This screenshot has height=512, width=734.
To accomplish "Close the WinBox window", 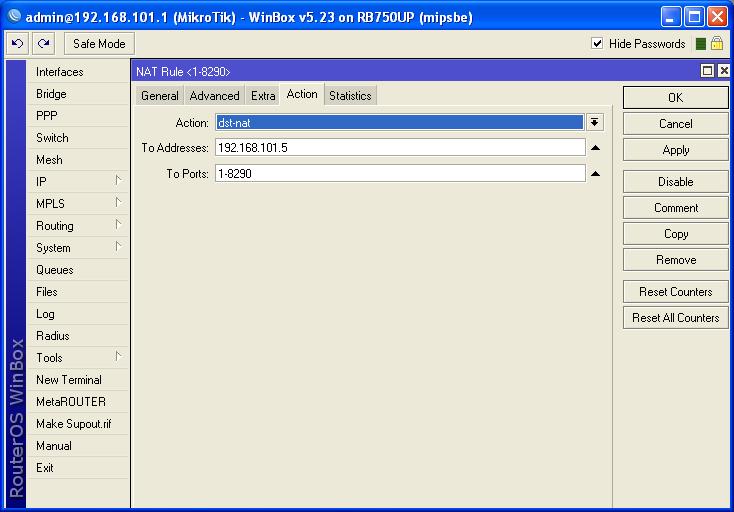I will click(717, 17).
